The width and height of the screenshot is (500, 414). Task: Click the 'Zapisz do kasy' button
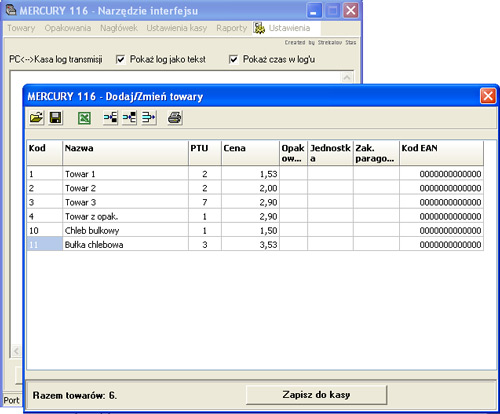(x=316, y=395)
